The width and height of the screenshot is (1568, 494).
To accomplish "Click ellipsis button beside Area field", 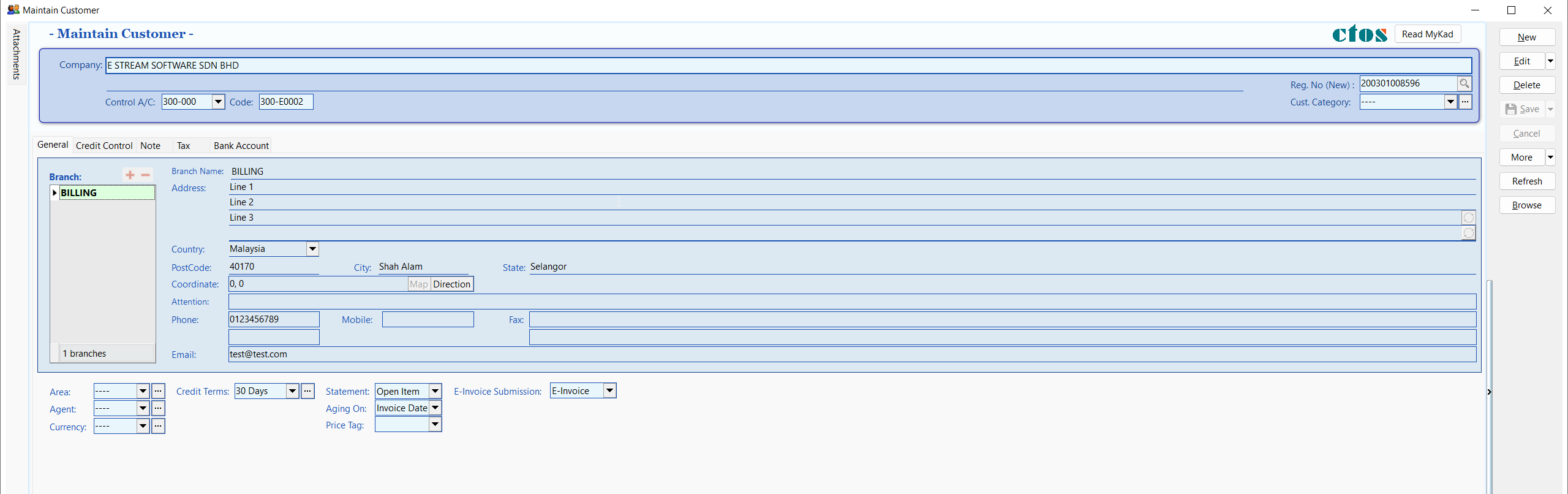I will point(158,391).
